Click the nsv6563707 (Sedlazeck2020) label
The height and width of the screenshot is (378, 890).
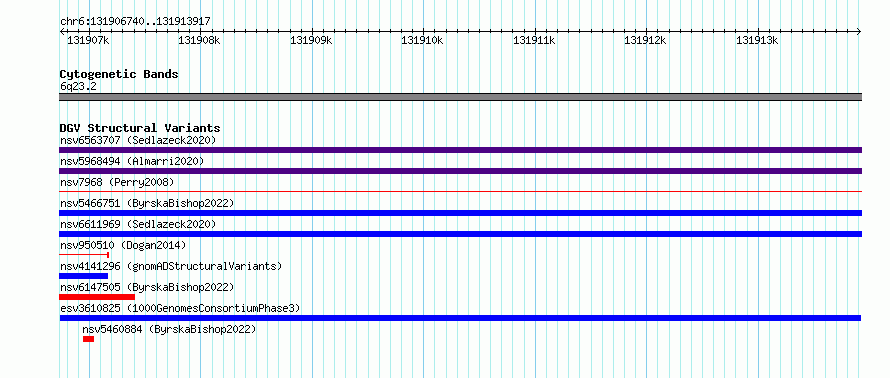138,140
